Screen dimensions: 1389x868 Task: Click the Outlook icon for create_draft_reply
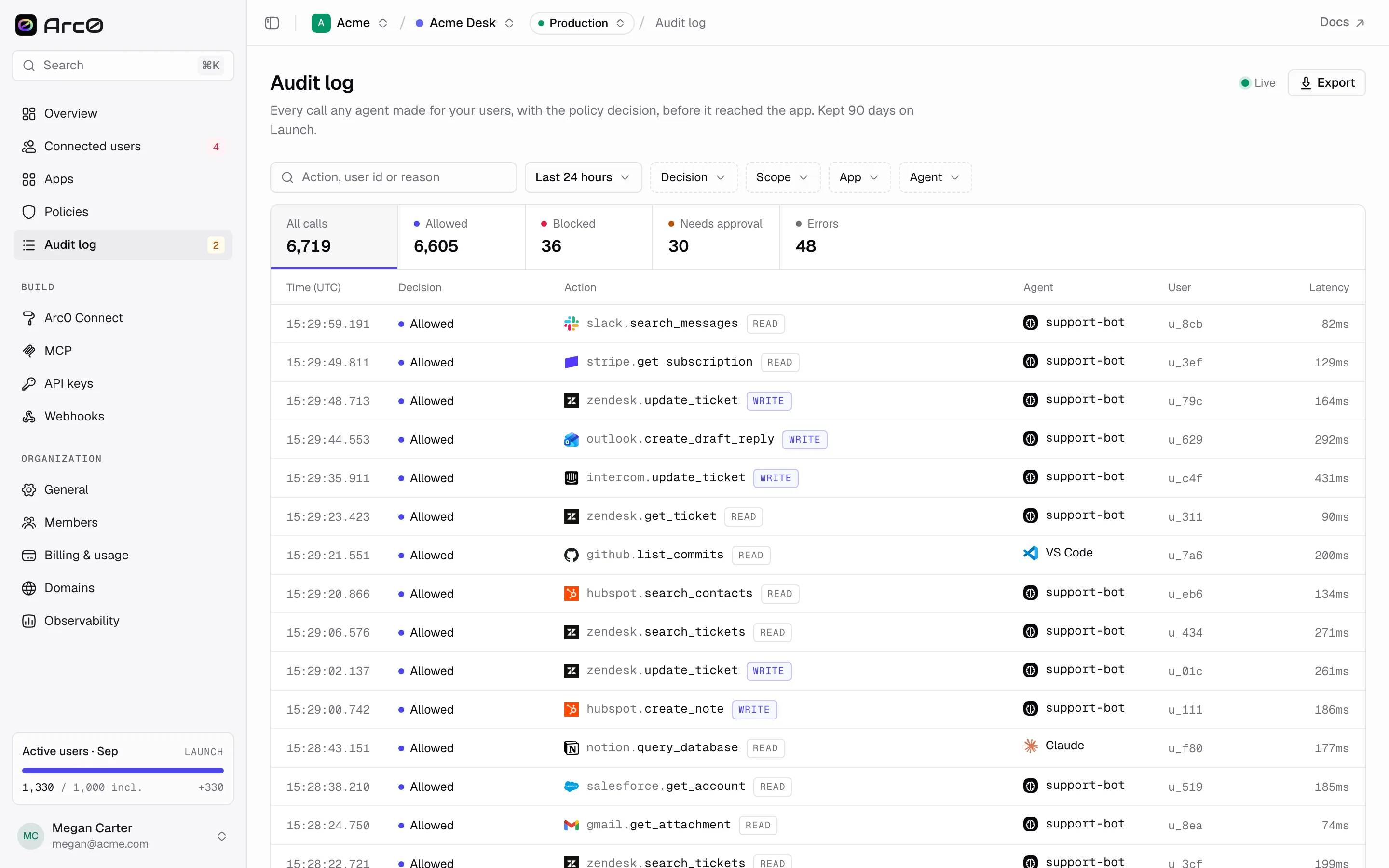pyautogui.click(x=571, y=439)
